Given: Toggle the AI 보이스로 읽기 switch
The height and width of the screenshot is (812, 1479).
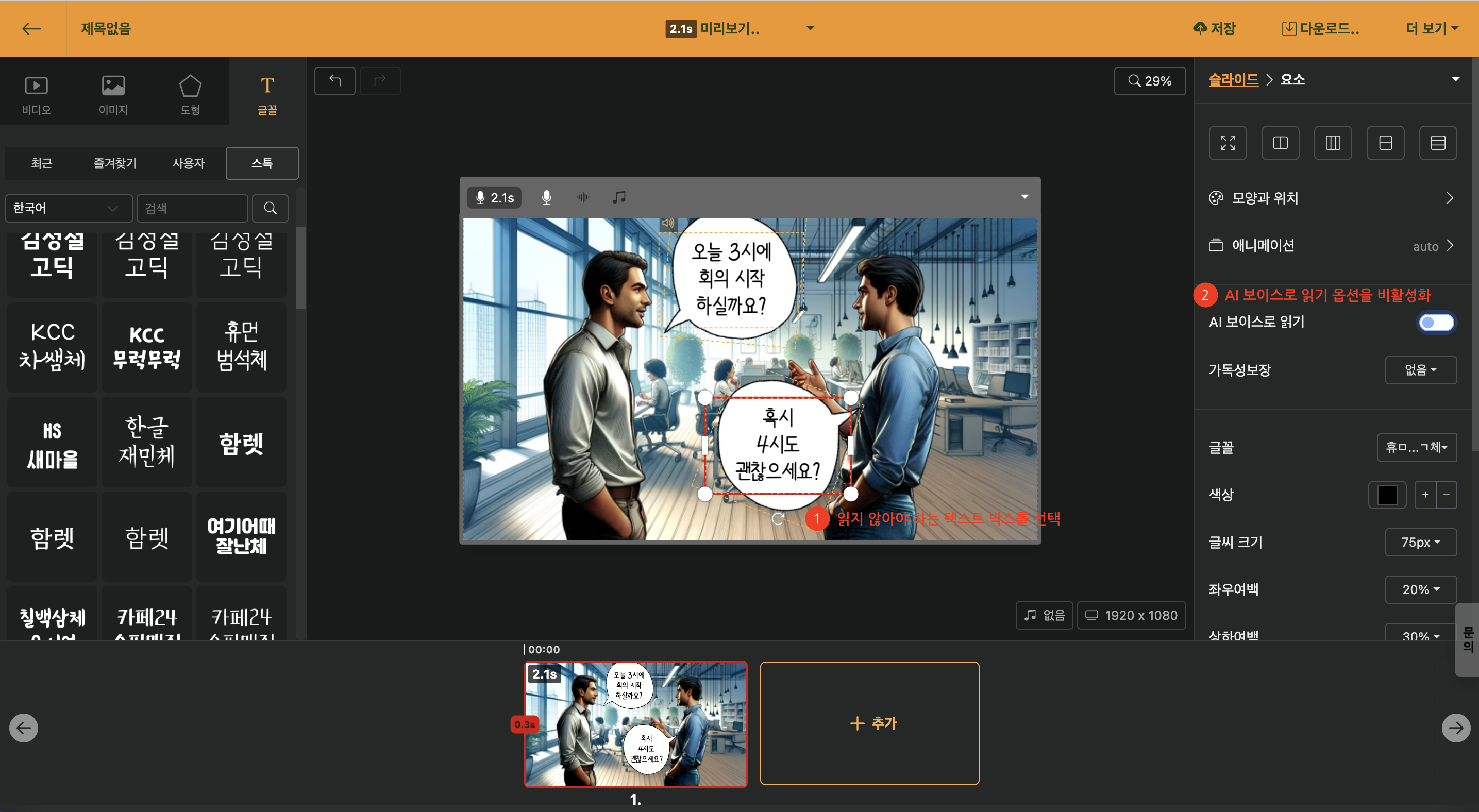Looking at the screenshot, I should pos(1435,323).
